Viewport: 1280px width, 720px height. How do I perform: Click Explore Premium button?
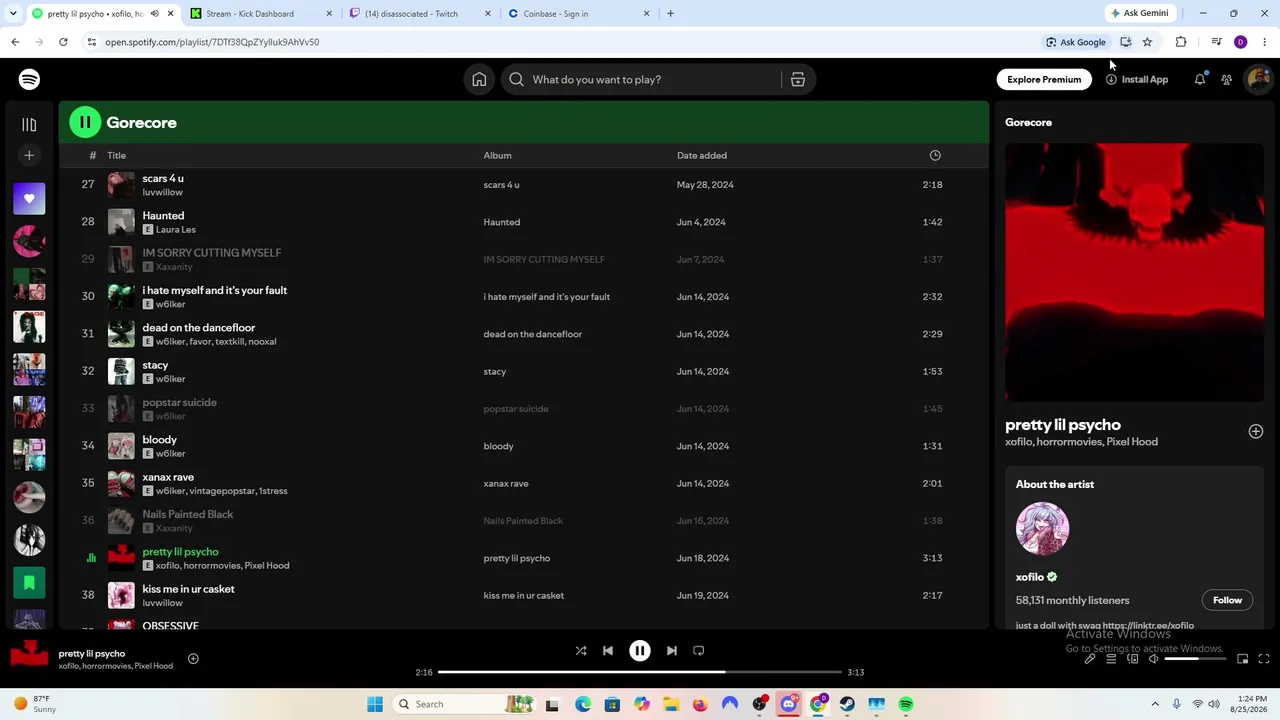pyautogui.click(x=1044, y=80)
